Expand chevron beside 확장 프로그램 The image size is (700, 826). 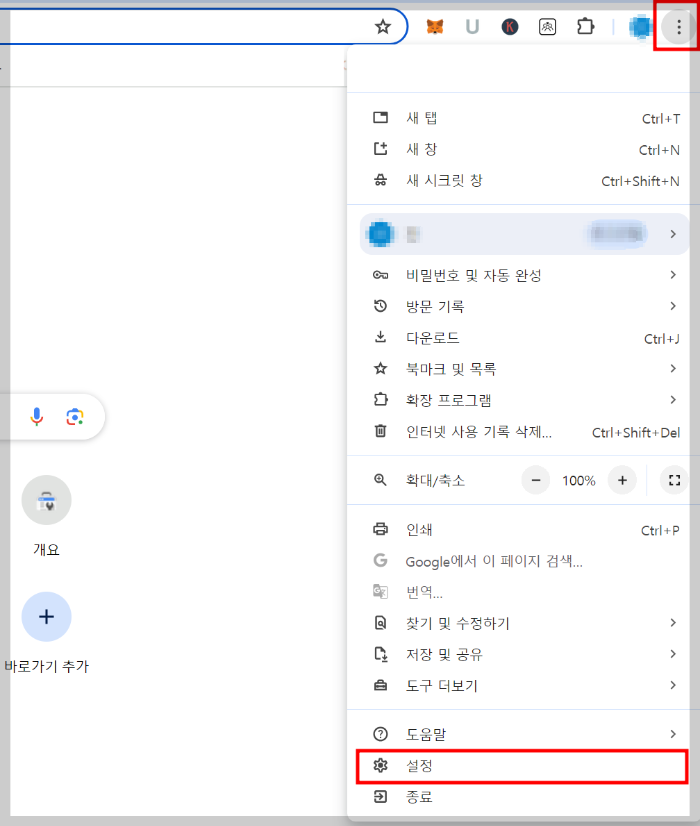point(673,400)
